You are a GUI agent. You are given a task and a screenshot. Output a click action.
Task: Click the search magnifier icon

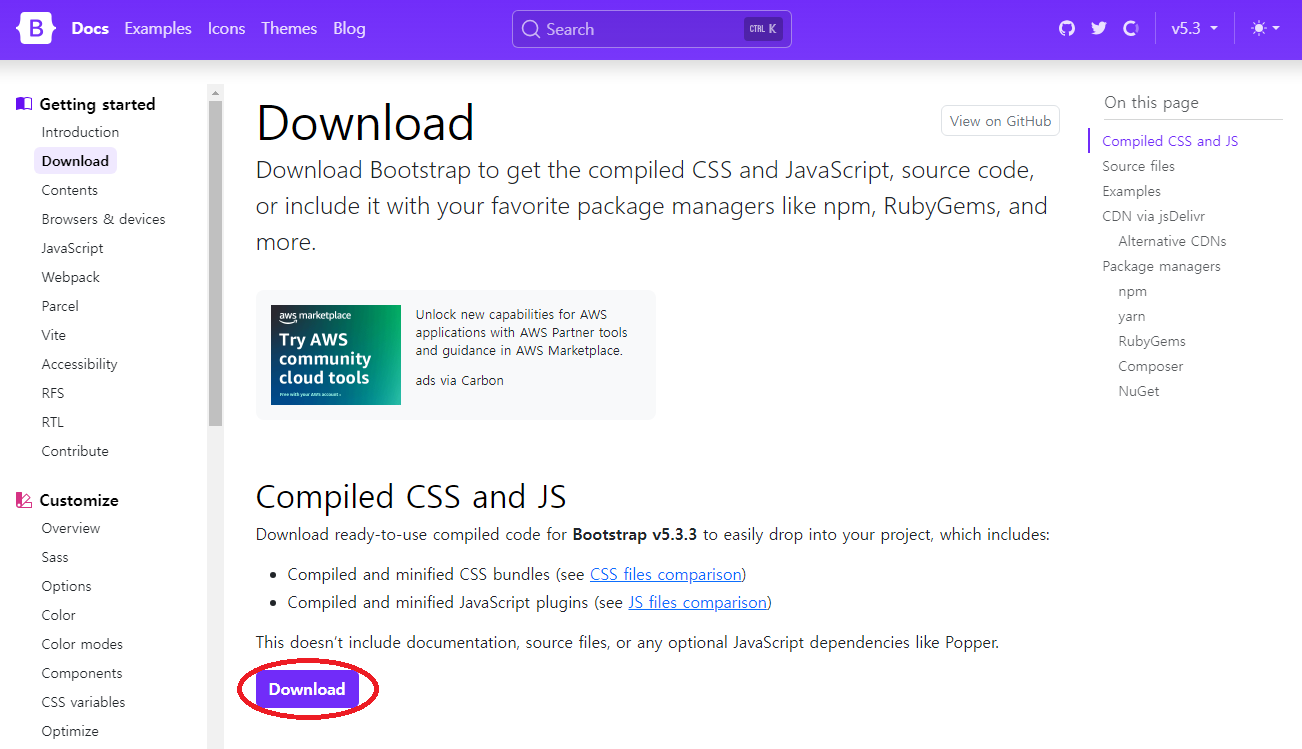tap(531, 29)
